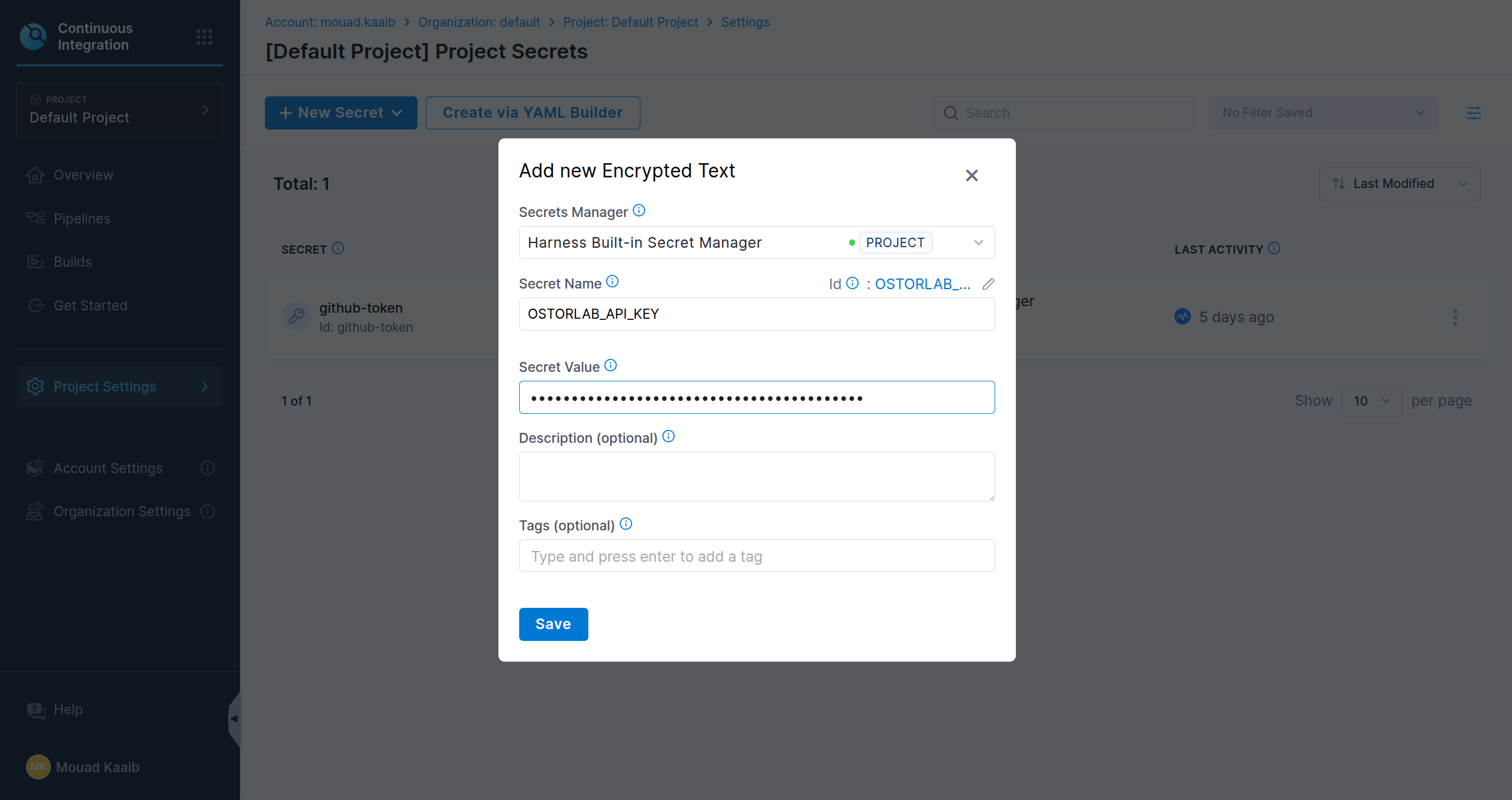
Task: Click the Continuous Integration logo
Action: 33,35
